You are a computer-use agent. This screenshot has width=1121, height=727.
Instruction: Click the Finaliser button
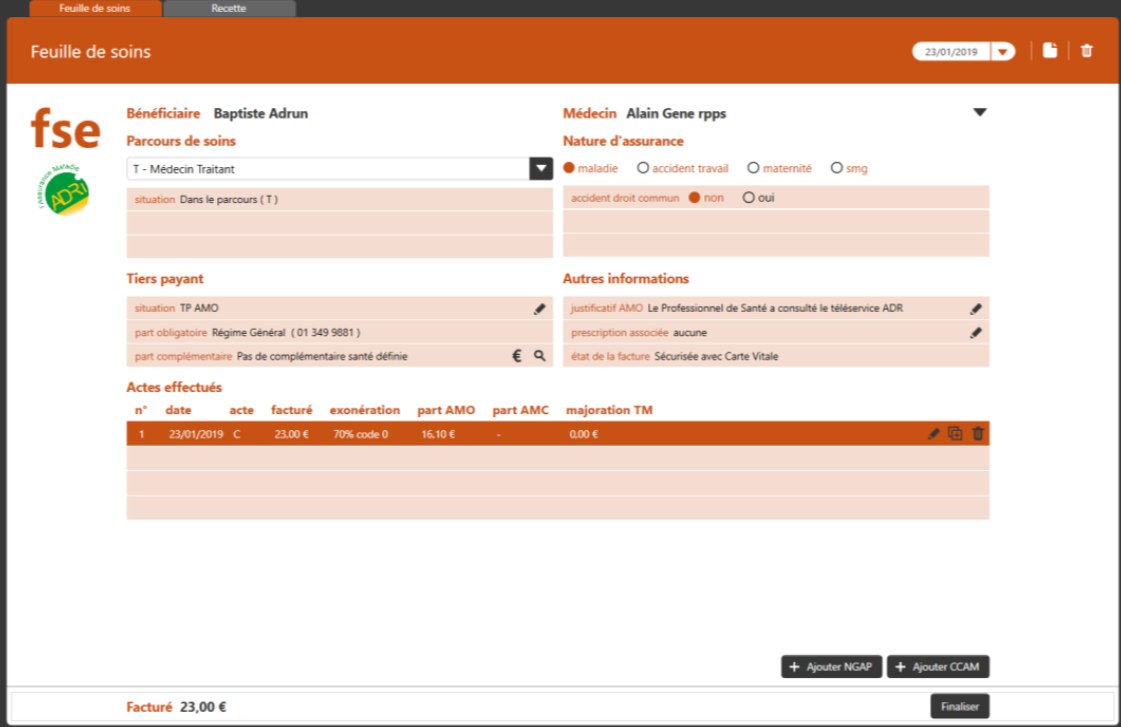[x=960, y=706]
